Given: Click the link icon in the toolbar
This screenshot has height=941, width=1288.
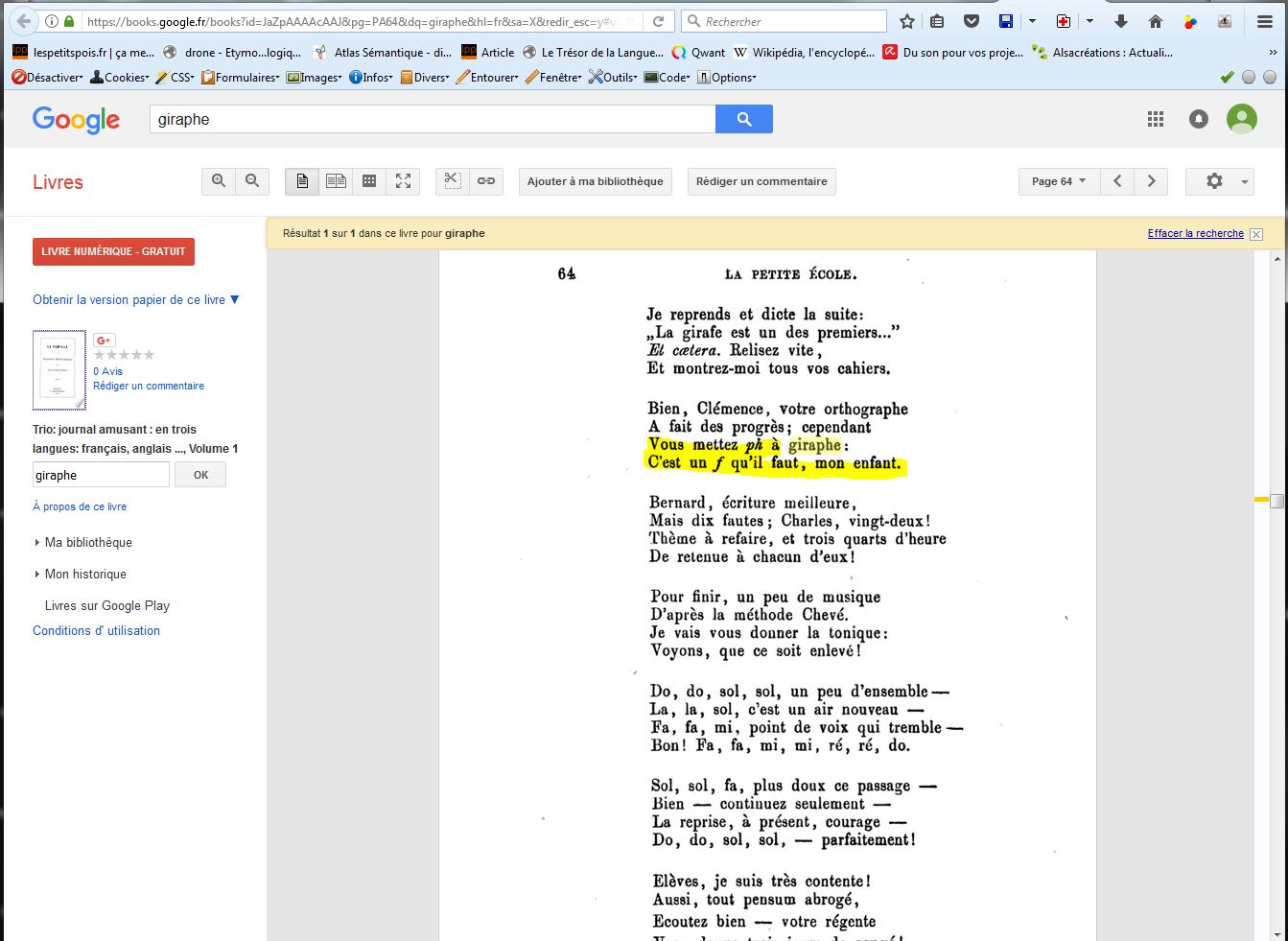Looking at the screenshot, I should tap(486, 181).
